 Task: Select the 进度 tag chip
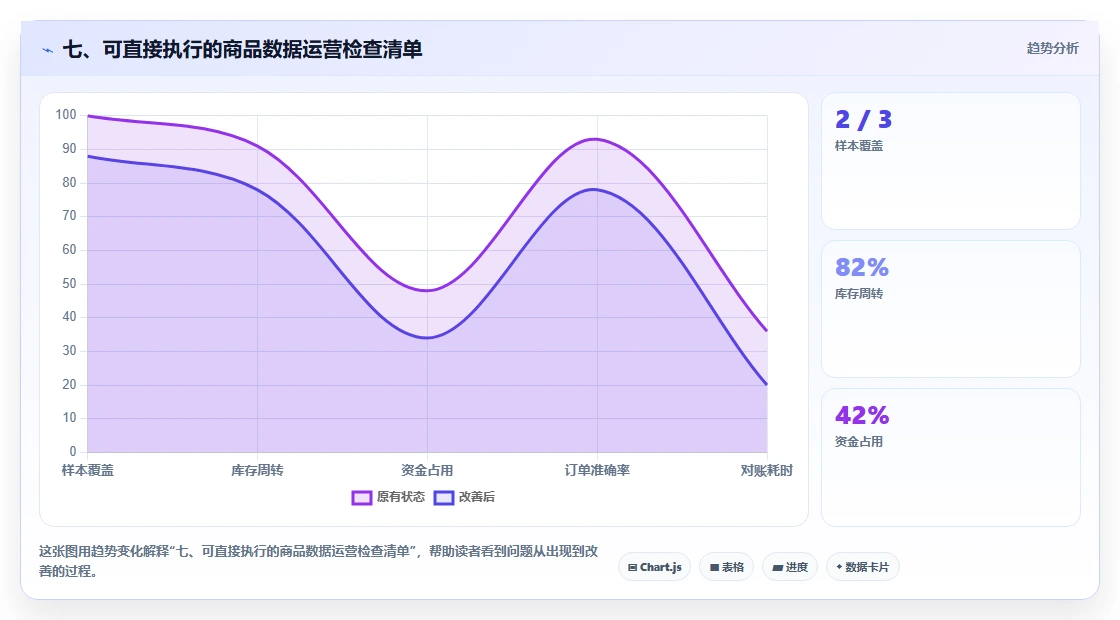790,567
